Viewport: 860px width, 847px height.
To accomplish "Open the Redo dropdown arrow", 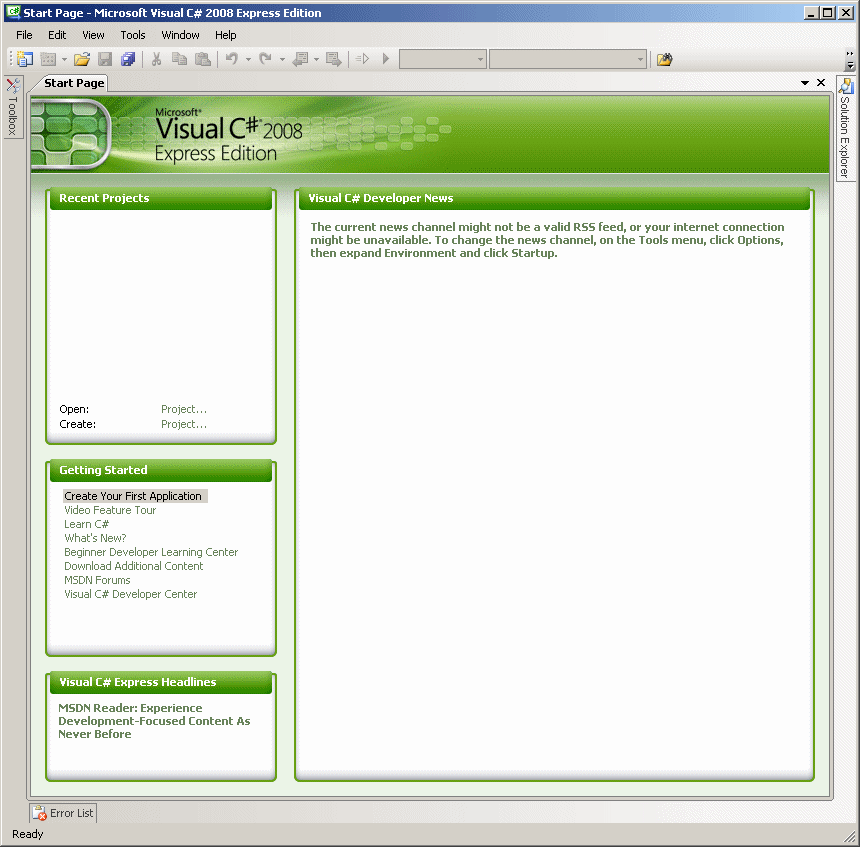I will coord(282,58).
